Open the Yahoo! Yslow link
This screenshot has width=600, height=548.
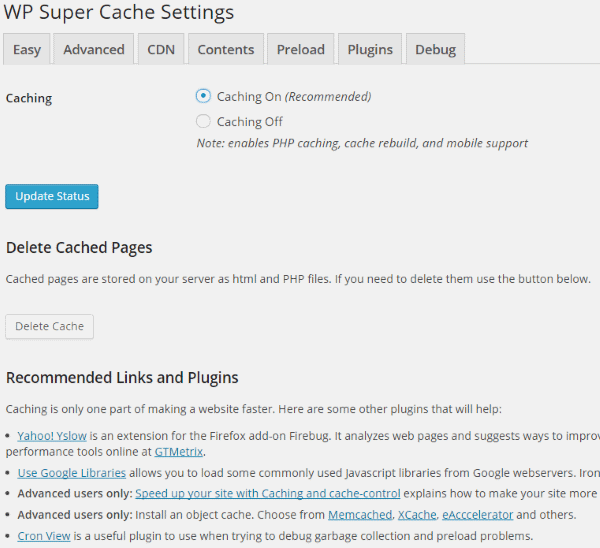(52, 436)
